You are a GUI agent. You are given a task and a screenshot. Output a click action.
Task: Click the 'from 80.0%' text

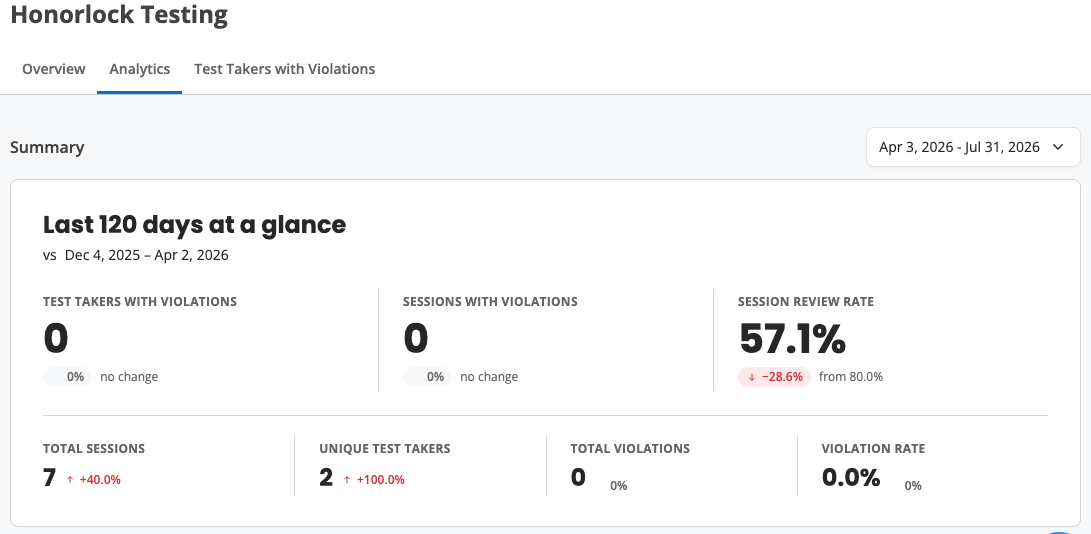(851, 377)
